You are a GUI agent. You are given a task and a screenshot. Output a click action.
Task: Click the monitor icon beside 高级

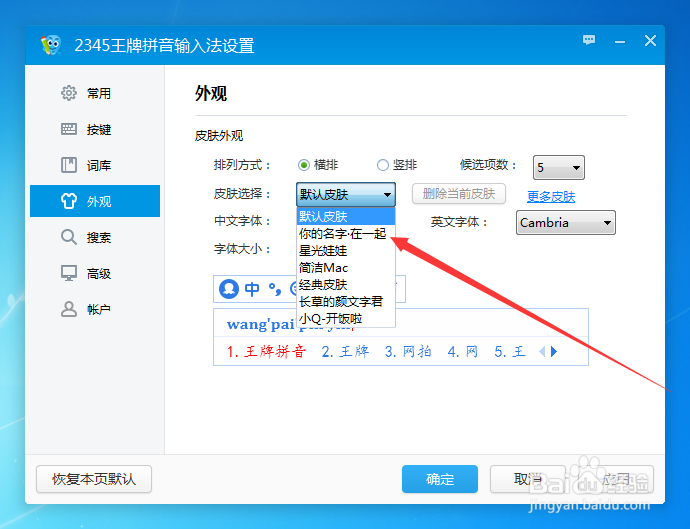pyautogui.click(x=69, y=273)
